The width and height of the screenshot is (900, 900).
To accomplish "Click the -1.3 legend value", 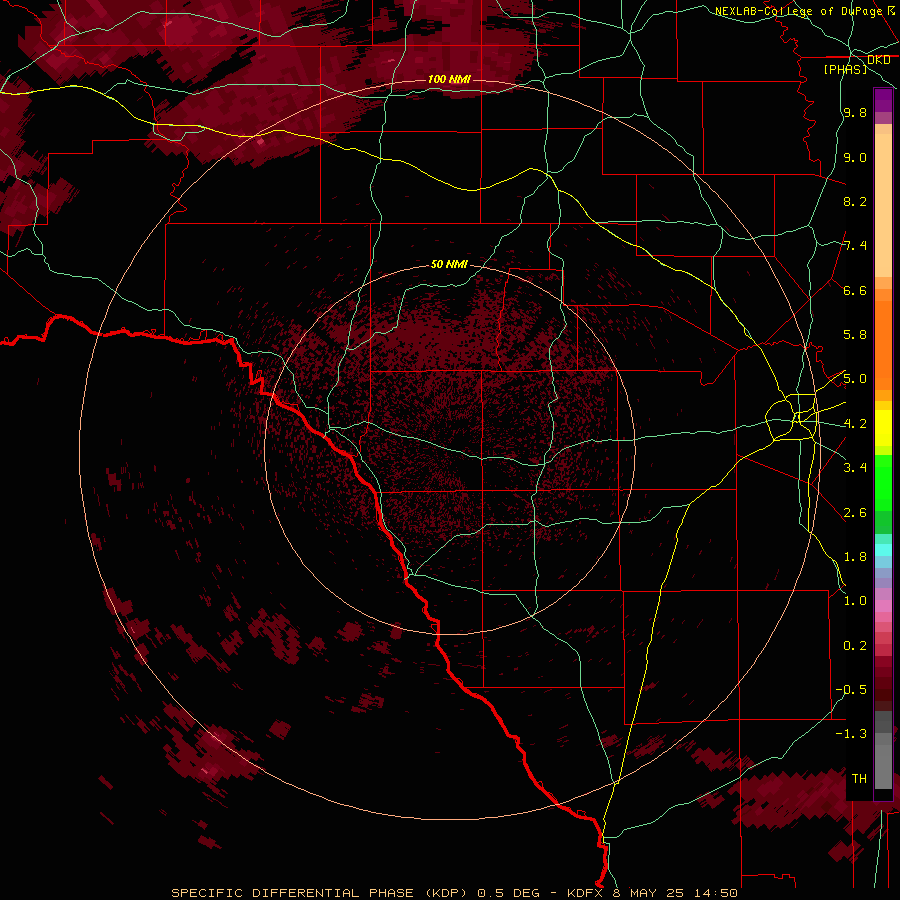I will 851,734.
